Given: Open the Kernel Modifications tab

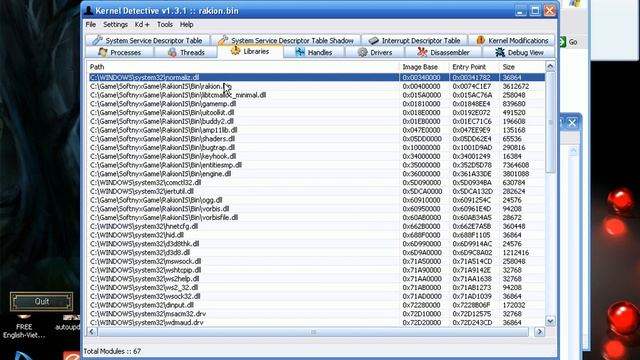Looking at the screenshot, I should coord(512,40).
